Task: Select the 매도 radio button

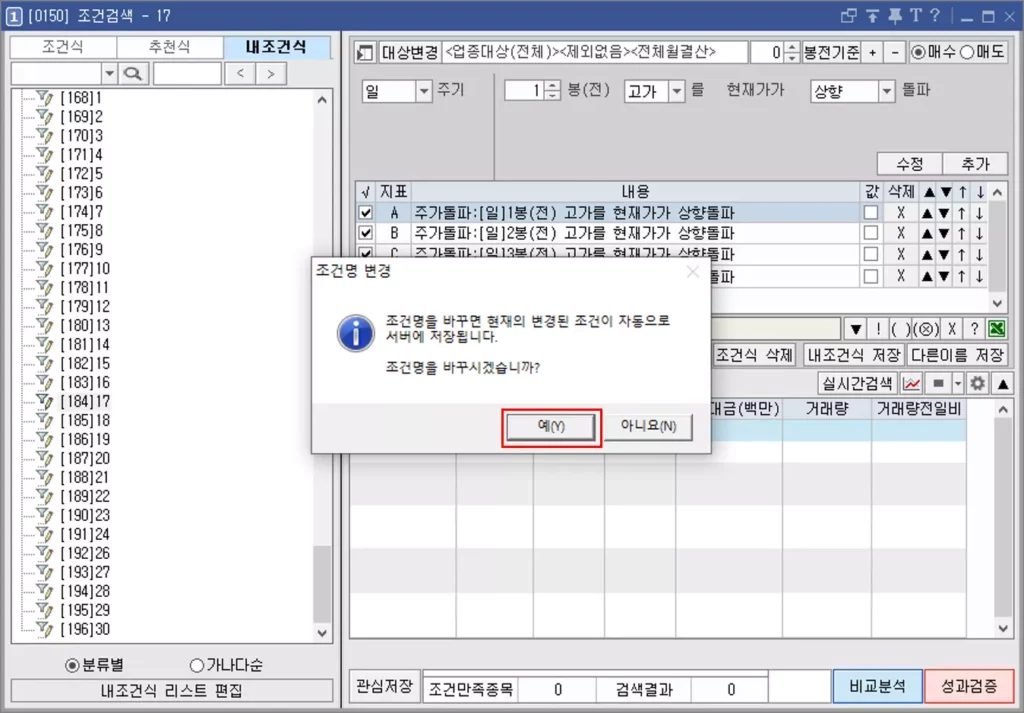Action: tap(967, 52)
